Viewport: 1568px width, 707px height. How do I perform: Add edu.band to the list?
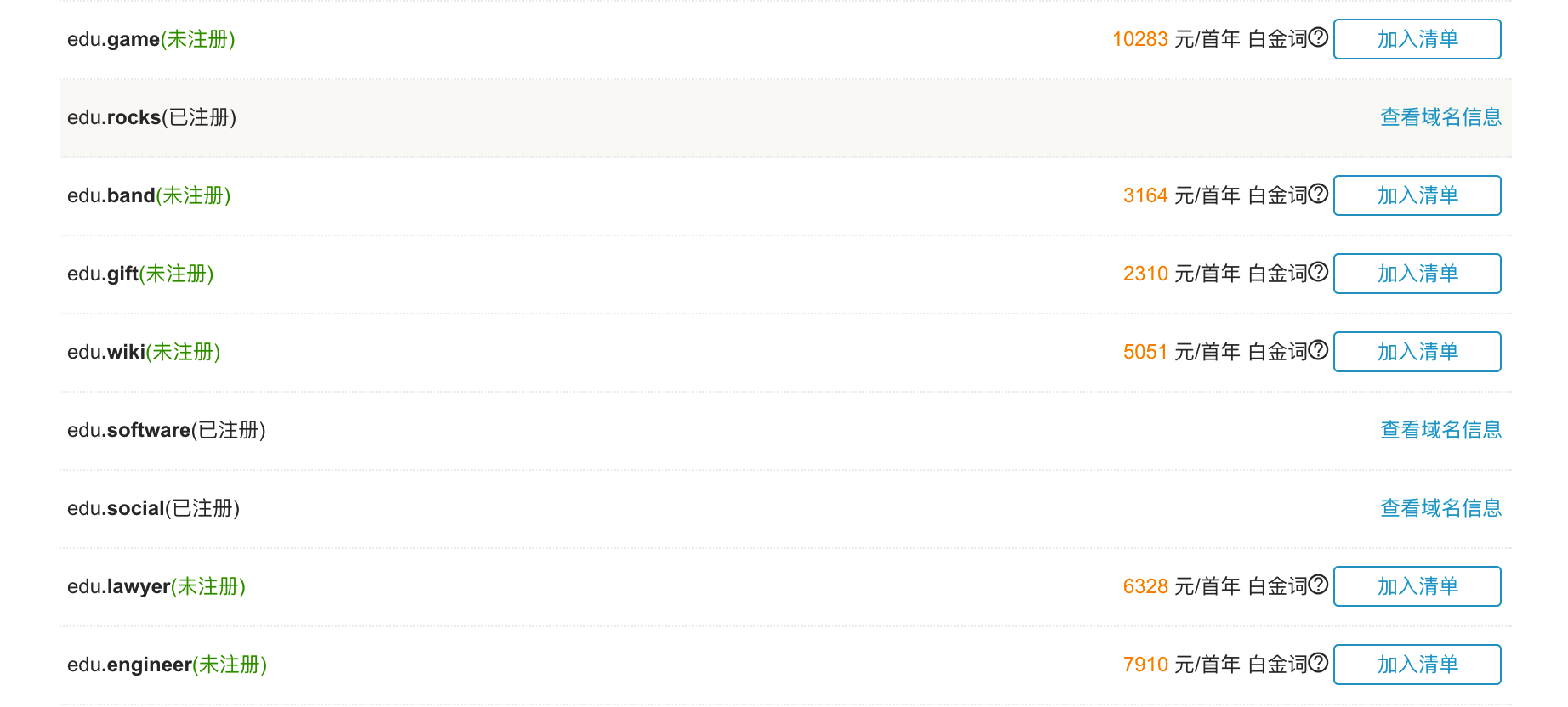[x=1417, y=195]
